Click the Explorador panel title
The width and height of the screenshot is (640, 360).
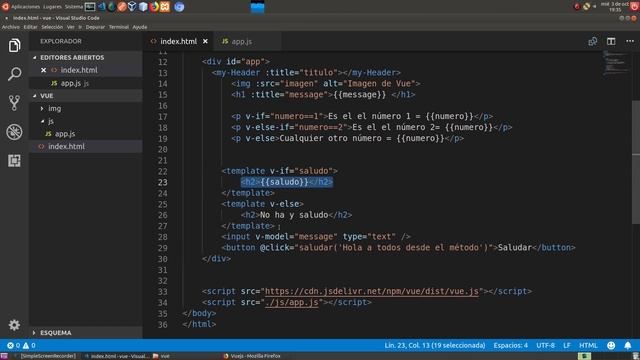[61, 41]
